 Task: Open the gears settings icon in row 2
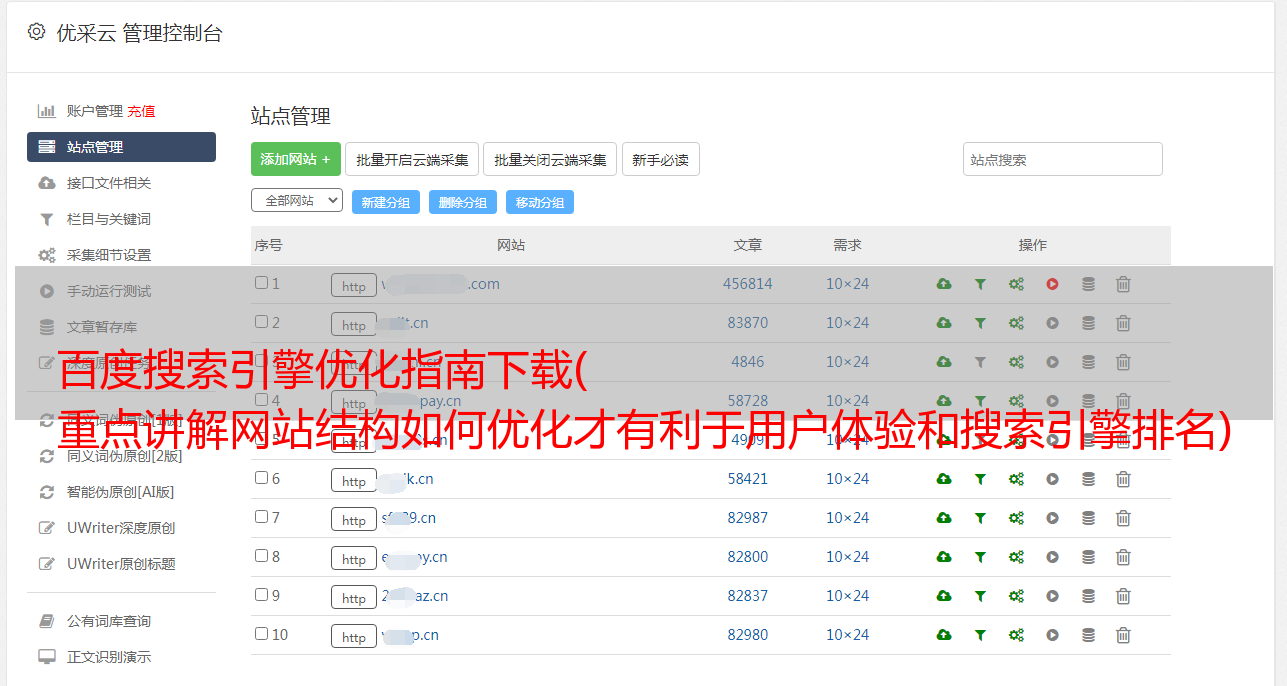click(1016, 323)
